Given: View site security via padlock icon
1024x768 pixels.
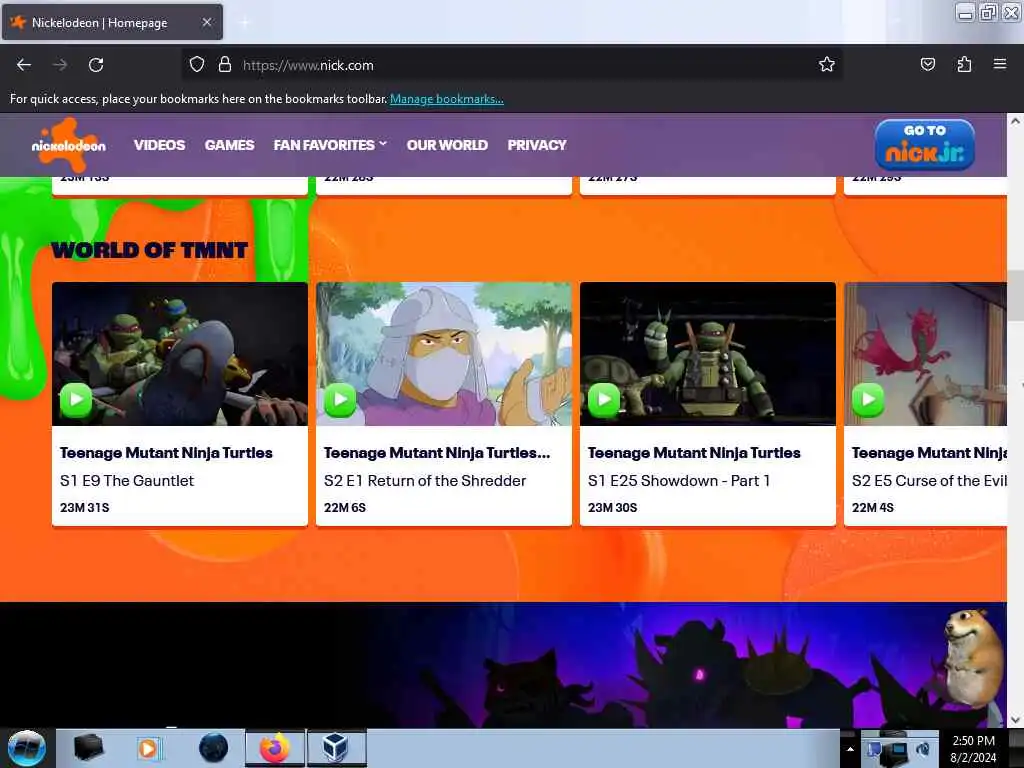Looking at the screenshot, I should (x=225, y=65).
